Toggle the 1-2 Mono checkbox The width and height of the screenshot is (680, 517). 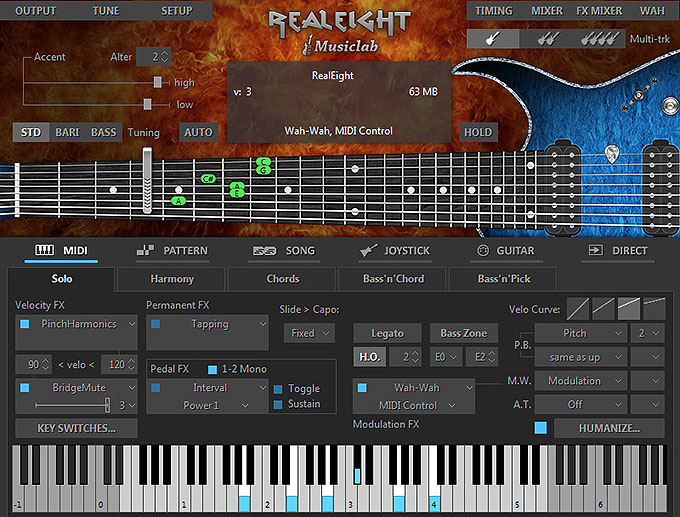213,369
